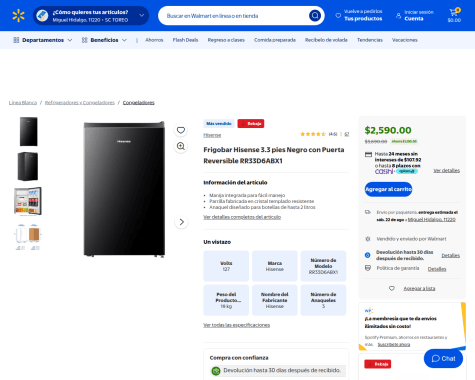Viewport: 475px width, 380px height.
Task: Open Tus productos reorder heart icon
Action: click(338, 15)
